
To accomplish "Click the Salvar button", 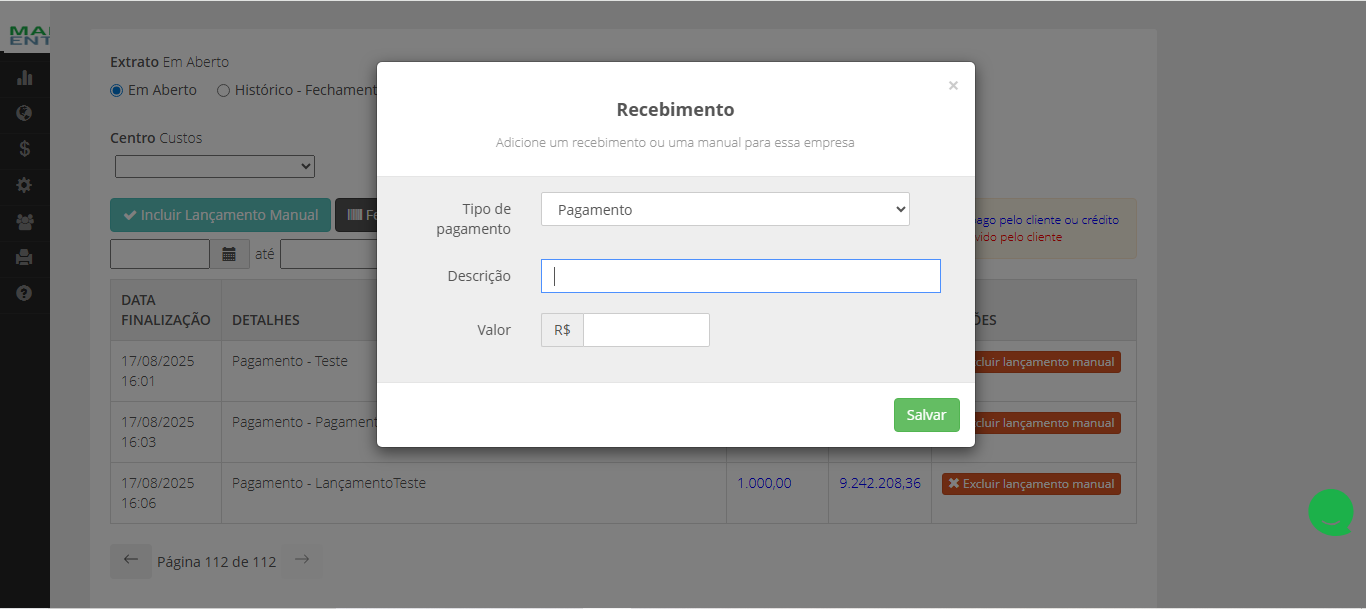I will (927, 415).
